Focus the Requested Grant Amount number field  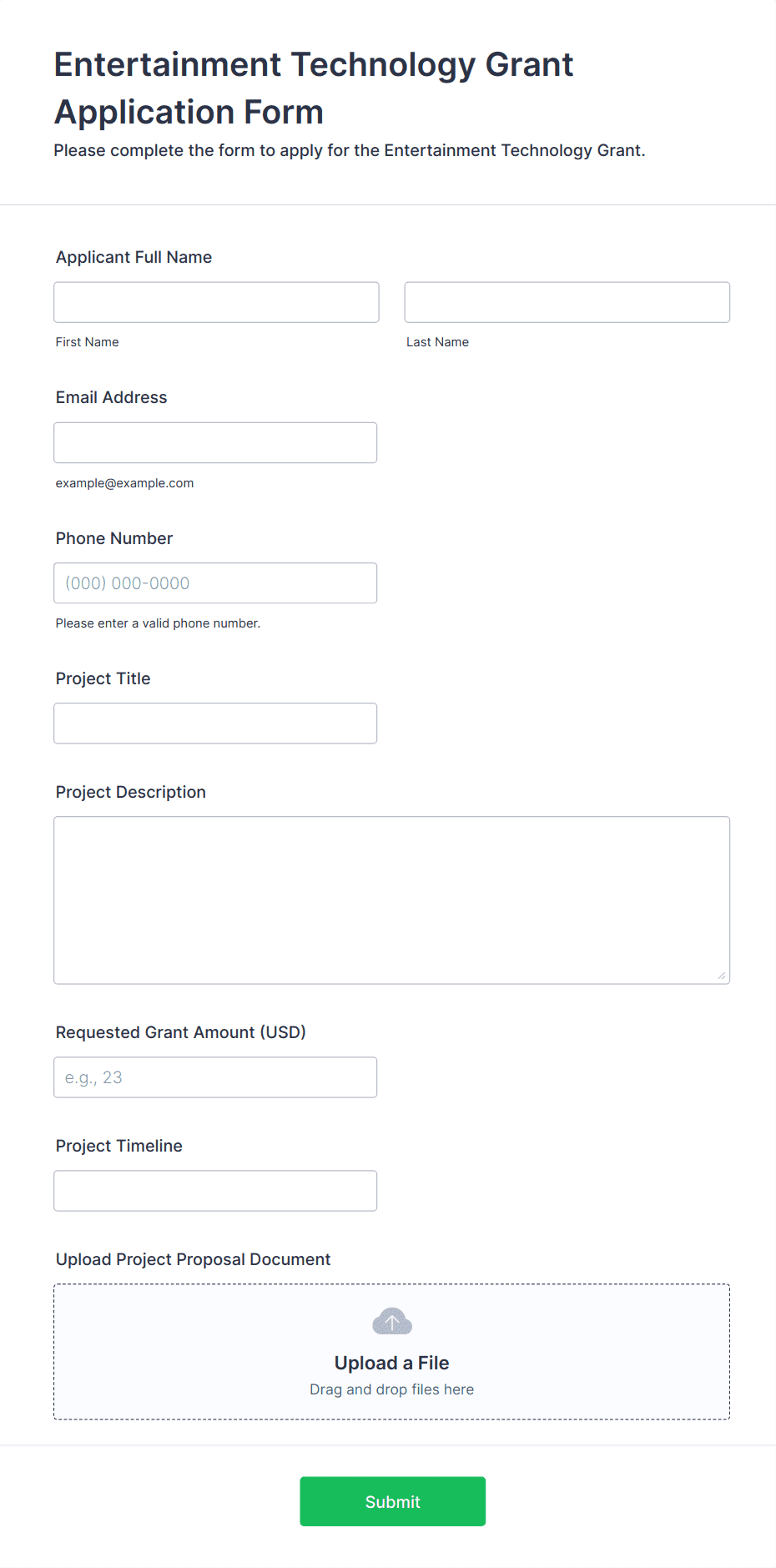215,1077
